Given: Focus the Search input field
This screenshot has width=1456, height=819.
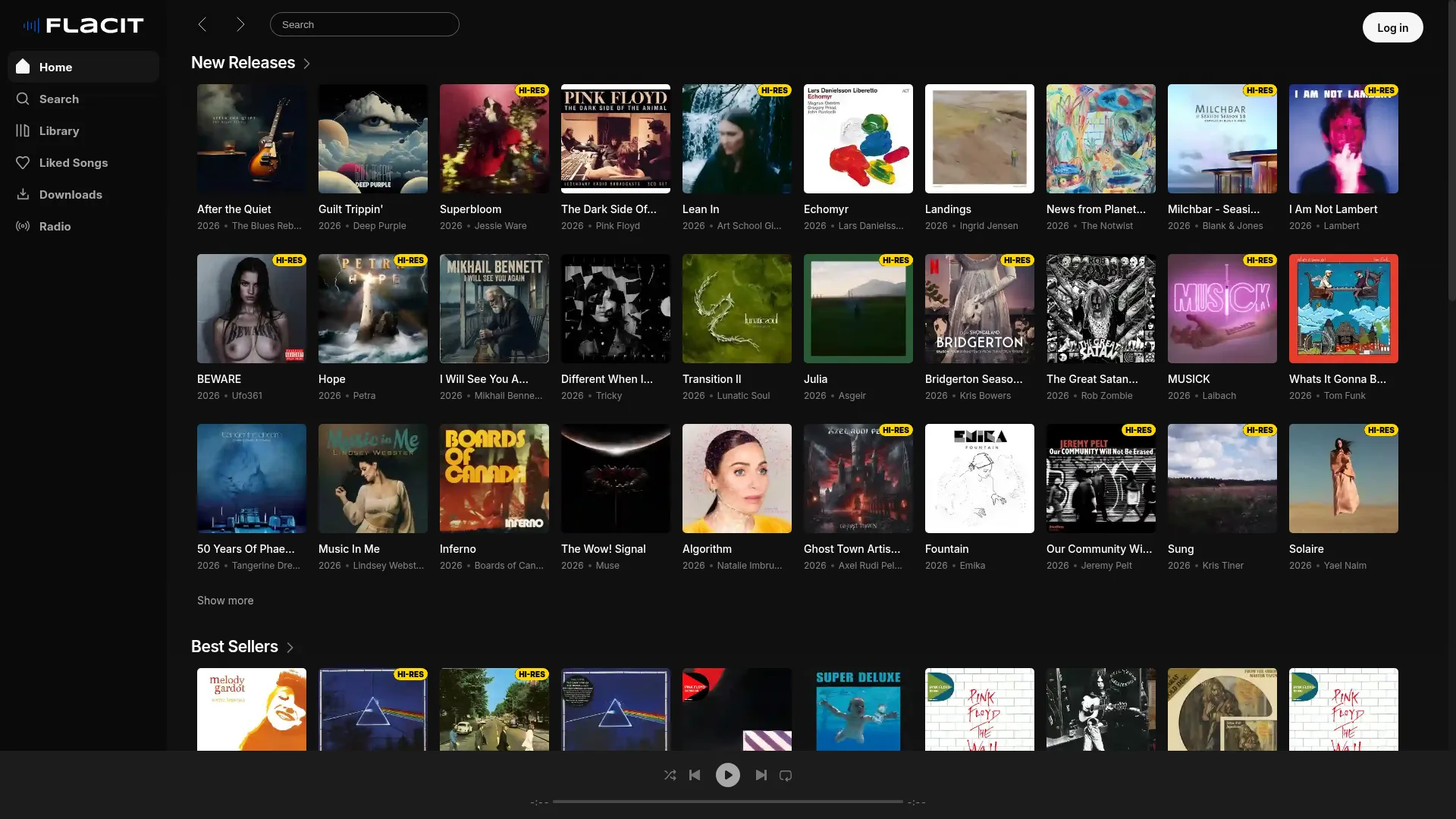Looking at the screenshot, I should click(365, 24).
